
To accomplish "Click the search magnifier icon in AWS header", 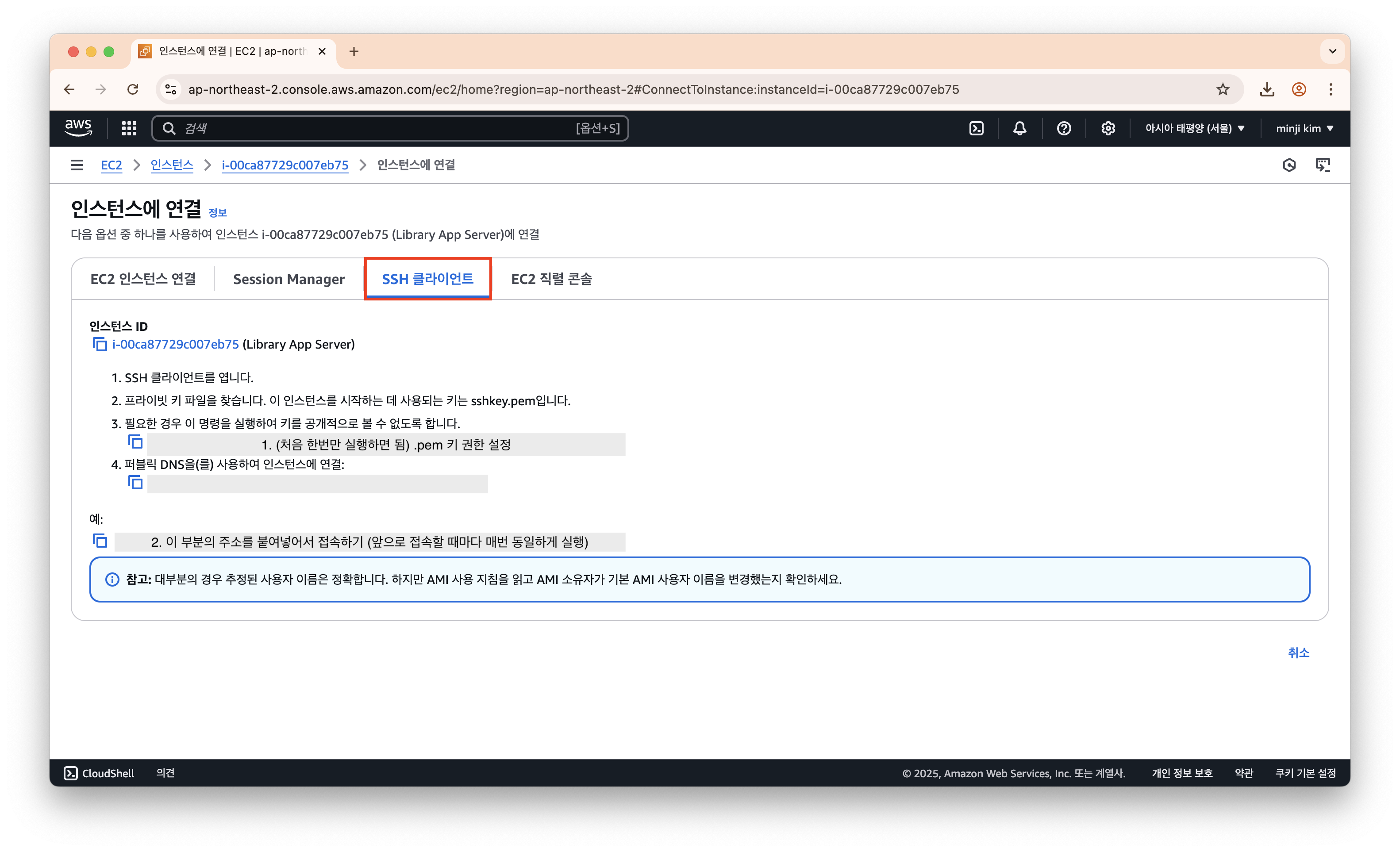I will coord(169,128).
